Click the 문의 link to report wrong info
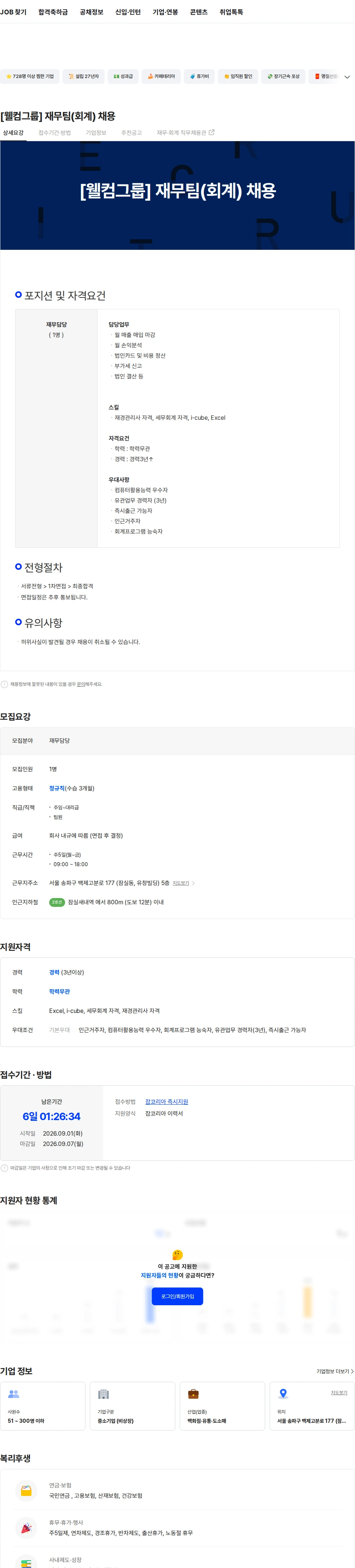The width and height of the screenshot is (355, 1568). click(x=80, y=684)
